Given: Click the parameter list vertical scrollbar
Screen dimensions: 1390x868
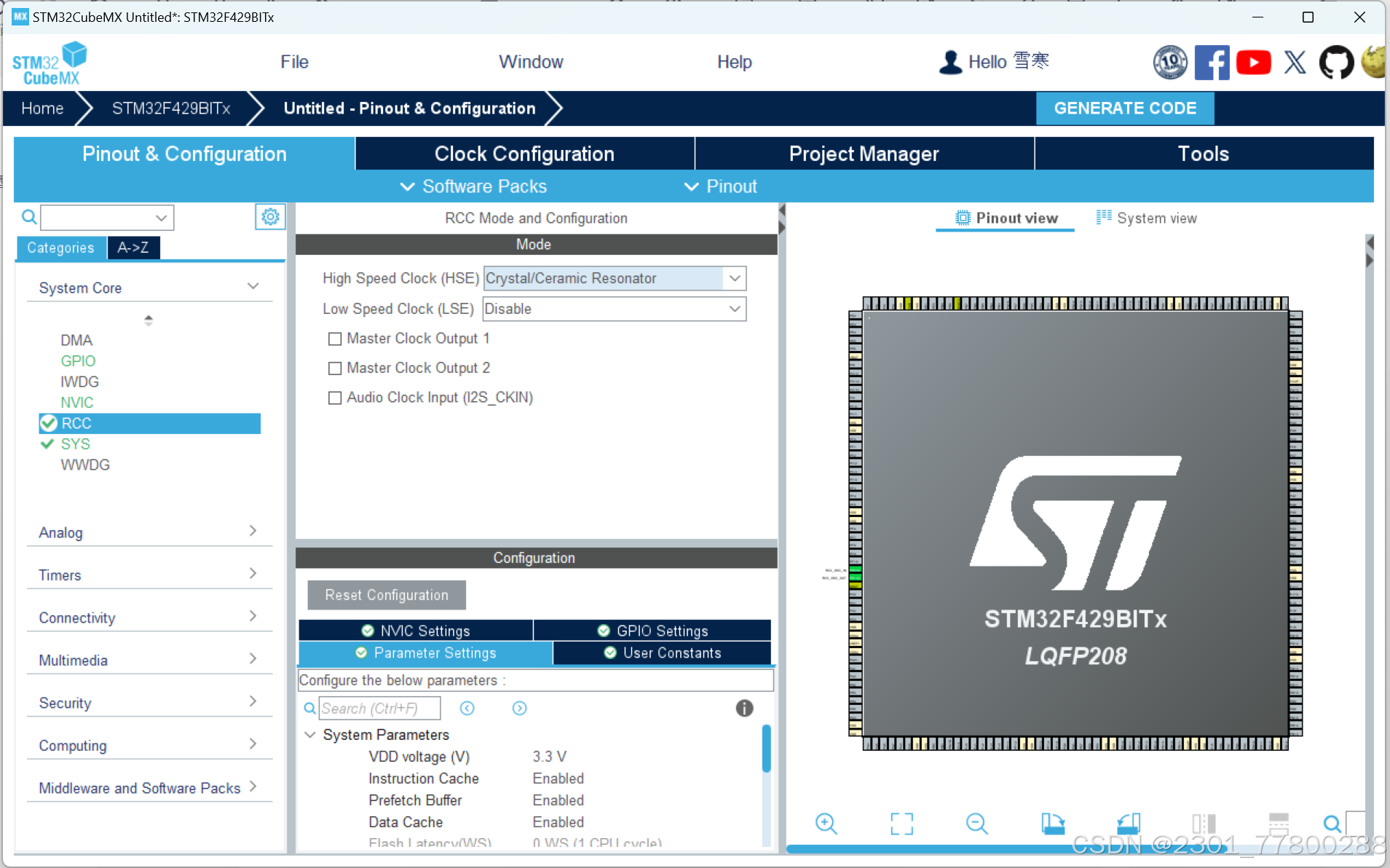Looking at the screenshot, I should pos(766,749).
